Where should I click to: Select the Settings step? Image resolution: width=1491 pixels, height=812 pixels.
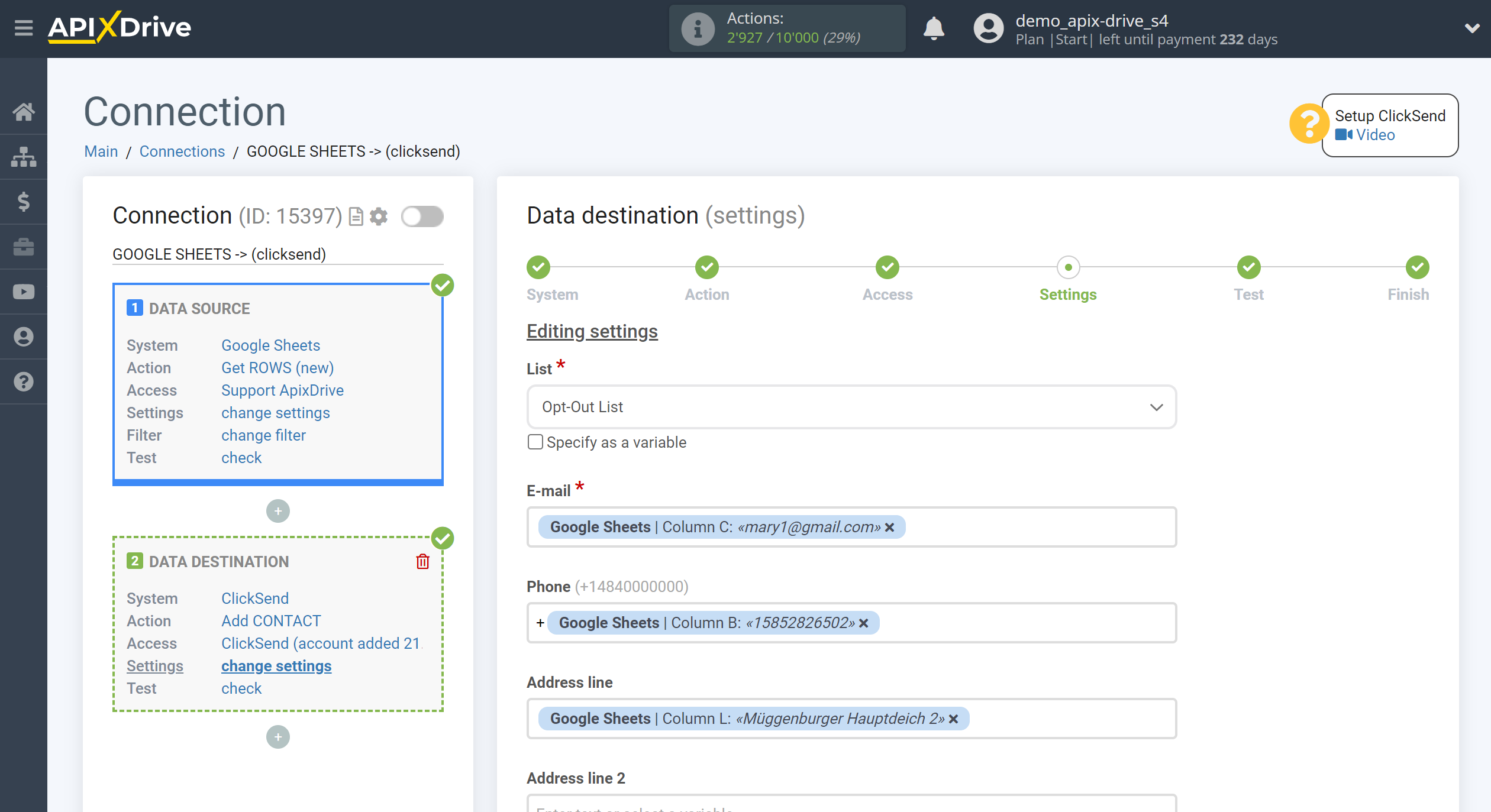click(x=1068, y=267)
